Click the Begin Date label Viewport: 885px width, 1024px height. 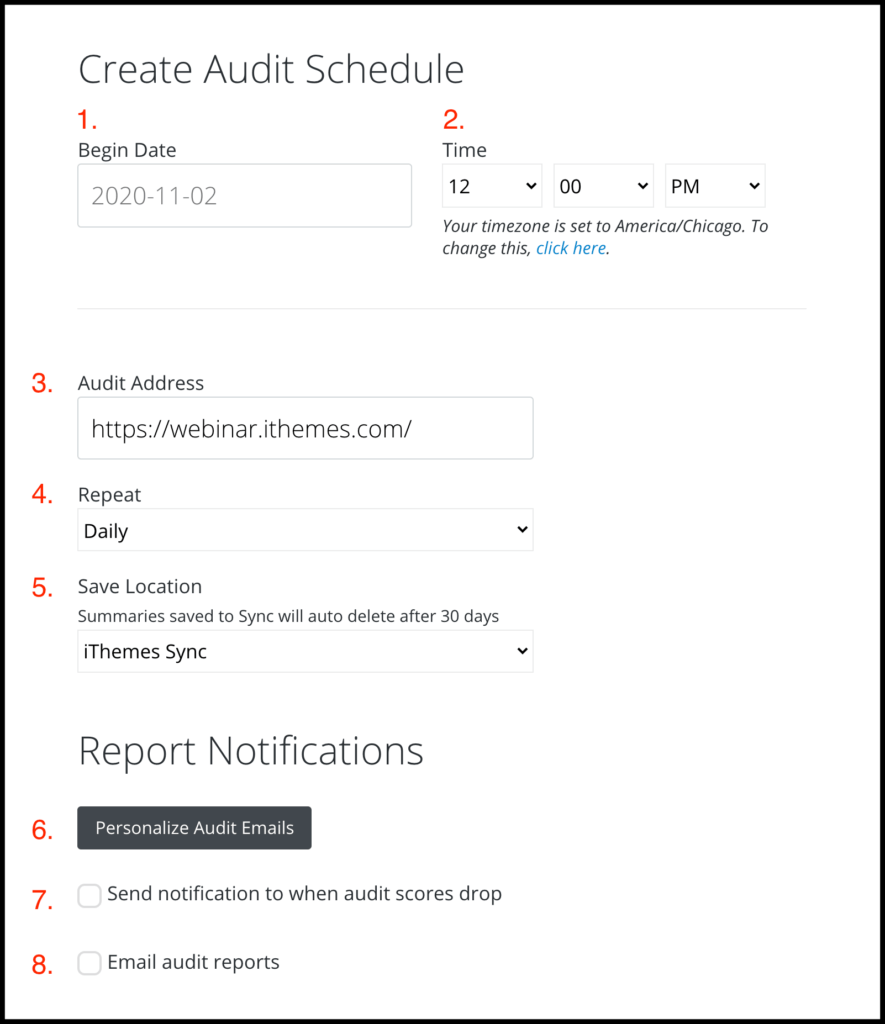127,150
